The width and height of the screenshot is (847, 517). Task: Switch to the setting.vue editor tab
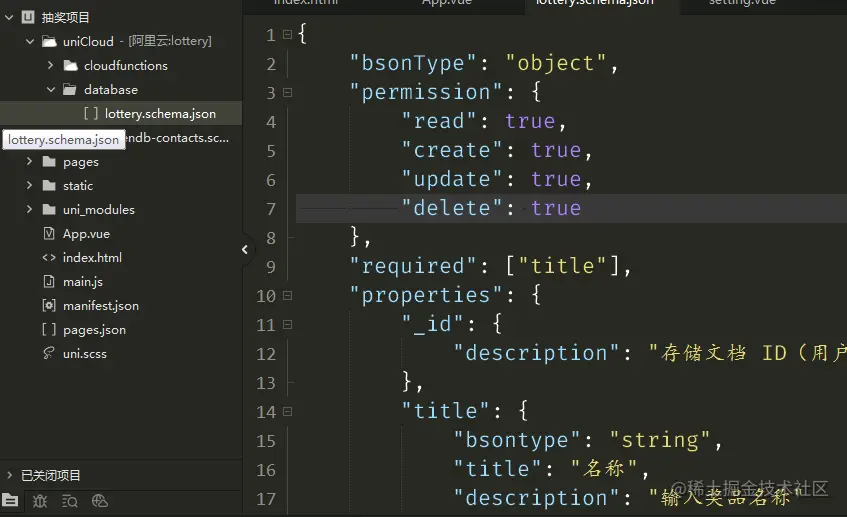coord(742,3)
